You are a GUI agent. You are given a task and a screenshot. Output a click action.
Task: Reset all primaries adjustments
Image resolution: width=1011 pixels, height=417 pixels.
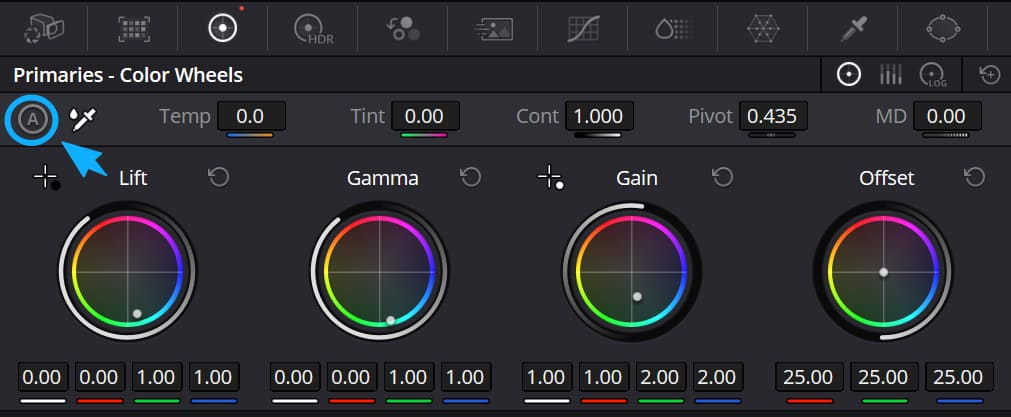(x=990, y=75)
